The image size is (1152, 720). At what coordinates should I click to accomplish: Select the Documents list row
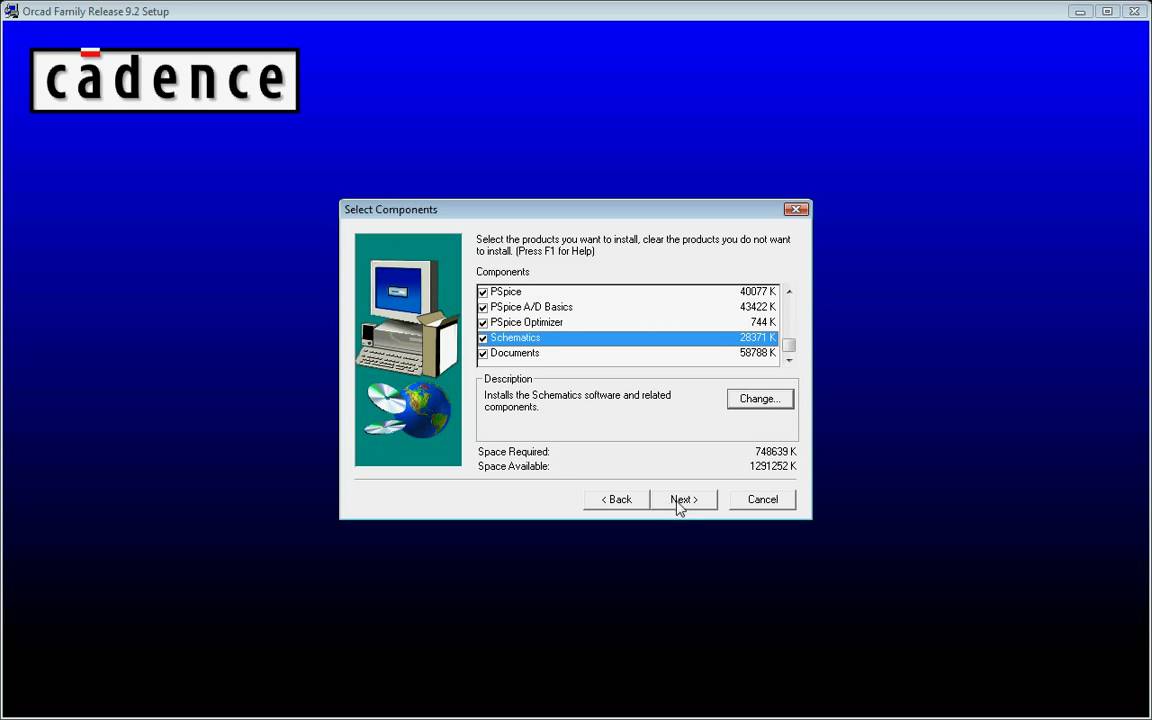628,353
